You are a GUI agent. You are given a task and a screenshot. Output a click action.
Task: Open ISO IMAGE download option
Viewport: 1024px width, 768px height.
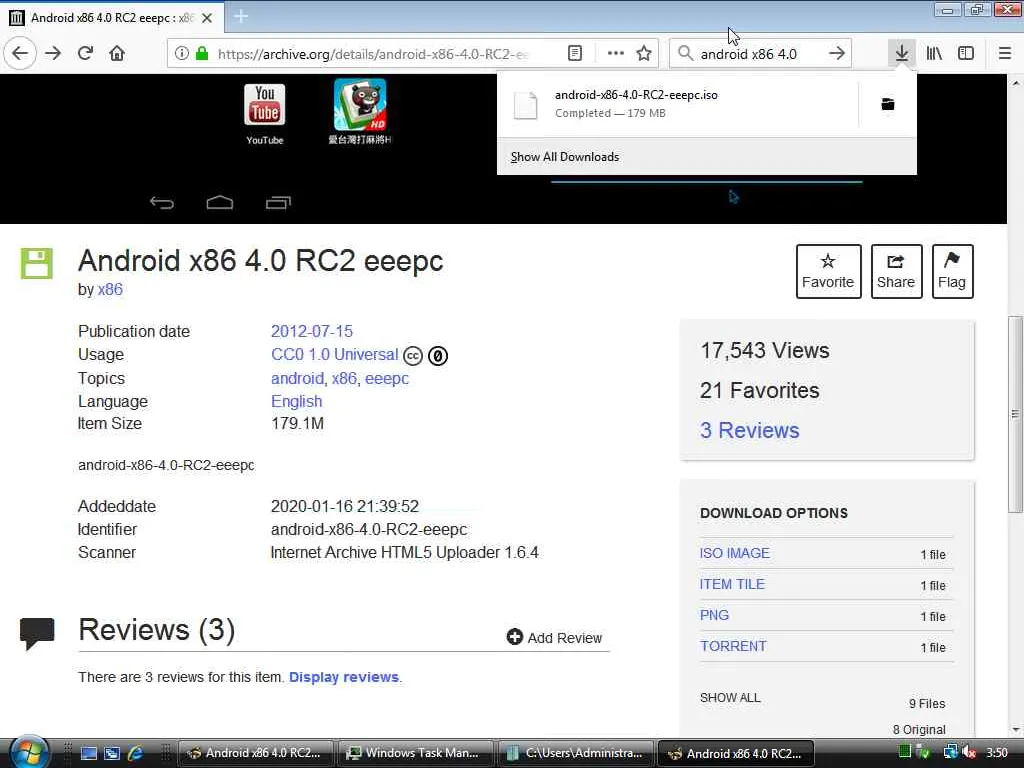click(x=735, y=553)
